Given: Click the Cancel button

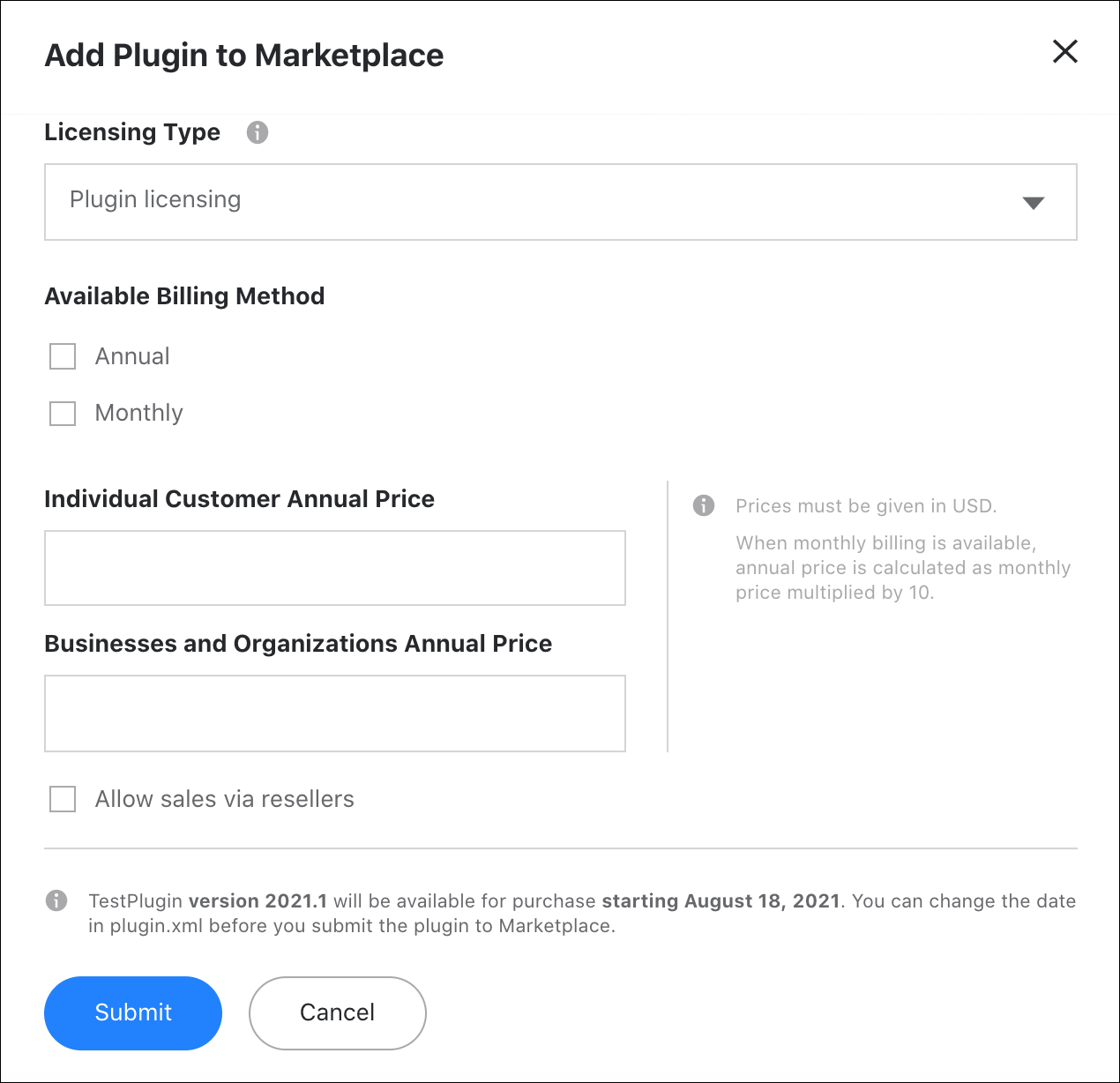Looking at the screenshot, I should pos(338,1012).
